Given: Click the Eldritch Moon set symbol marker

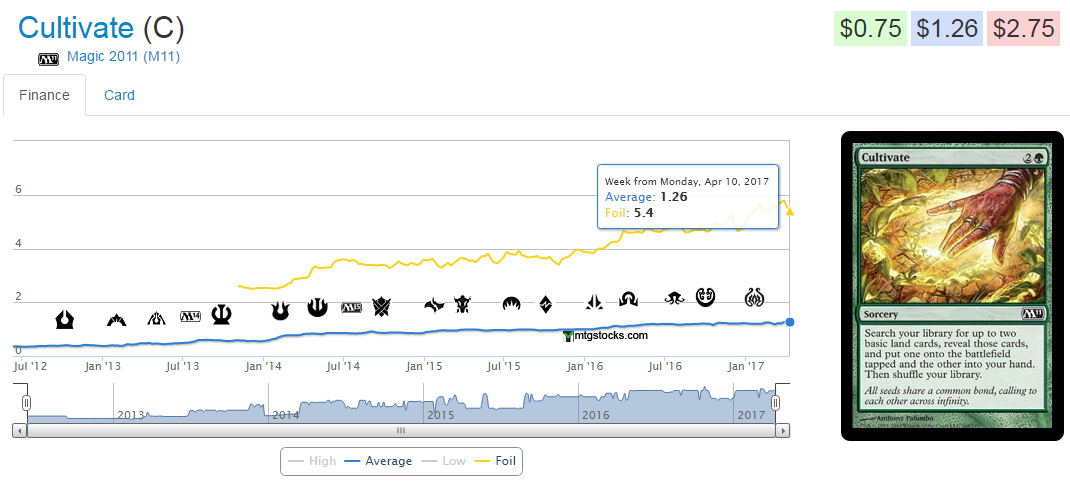Looking at the screenshot, I should coord(675,298).
